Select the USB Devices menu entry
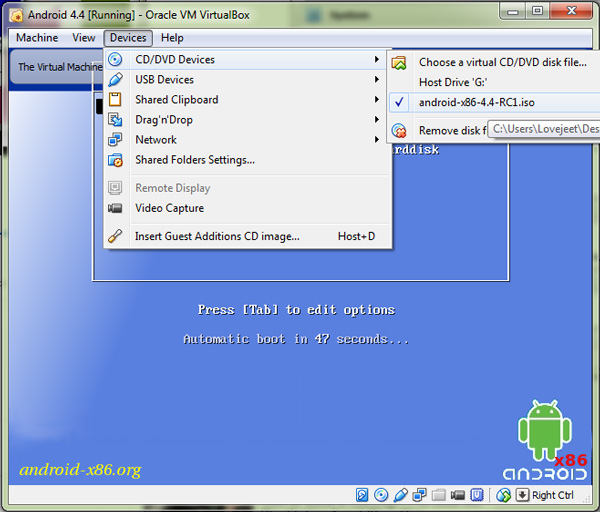 pyautogui.click(x=248, y=80)
